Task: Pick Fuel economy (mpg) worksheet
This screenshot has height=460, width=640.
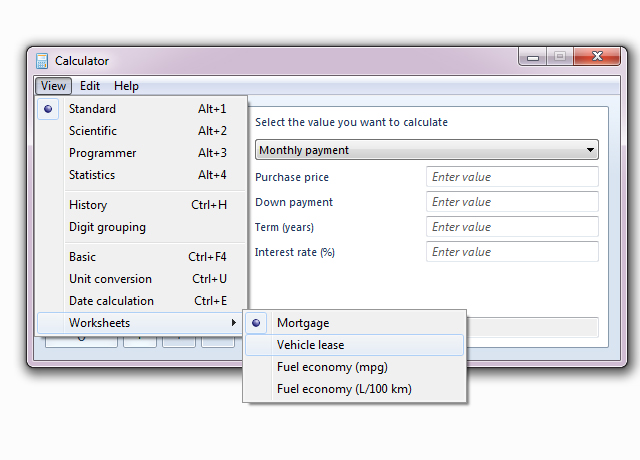Action: pos(332,367)
